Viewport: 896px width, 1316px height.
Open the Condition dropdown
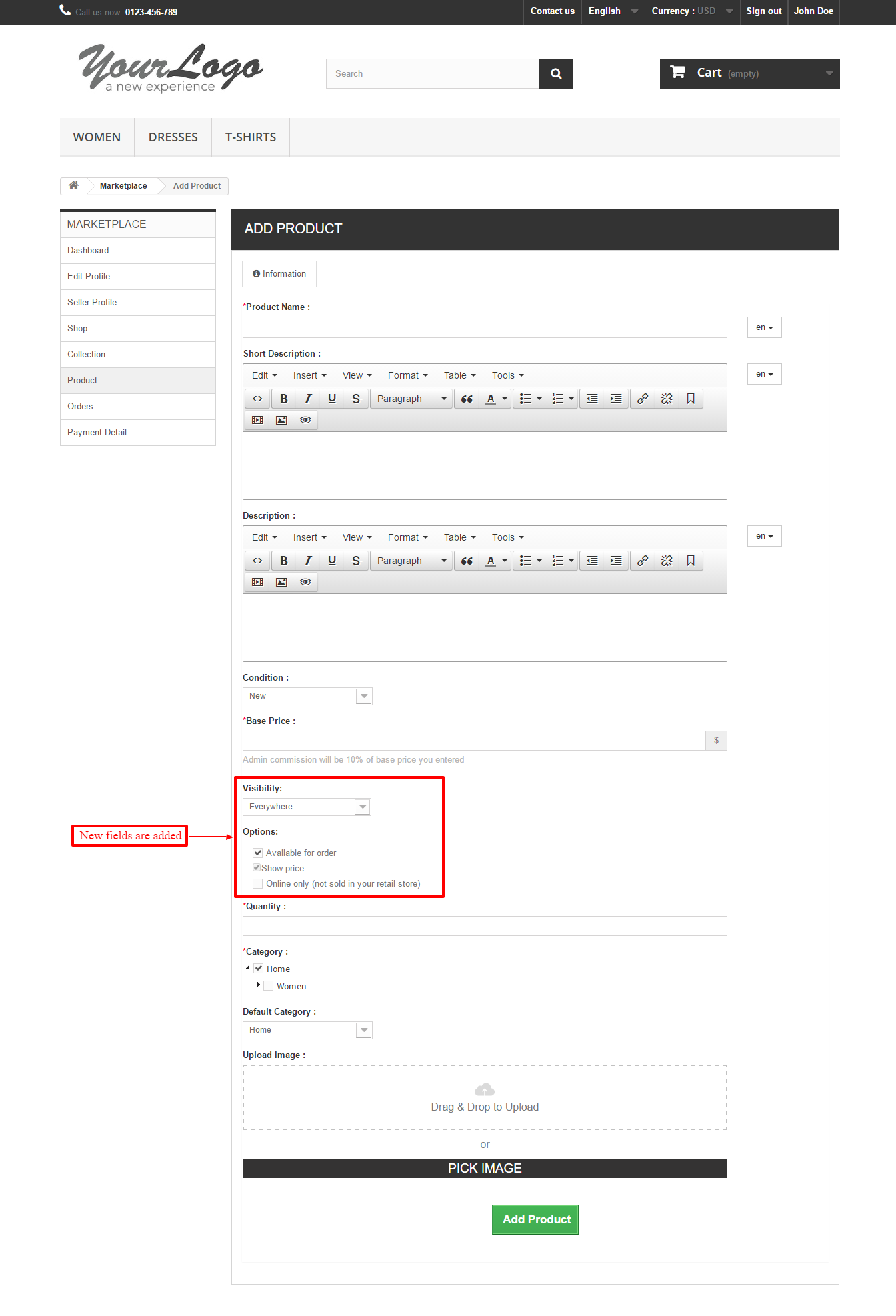[x=363, y=696]
